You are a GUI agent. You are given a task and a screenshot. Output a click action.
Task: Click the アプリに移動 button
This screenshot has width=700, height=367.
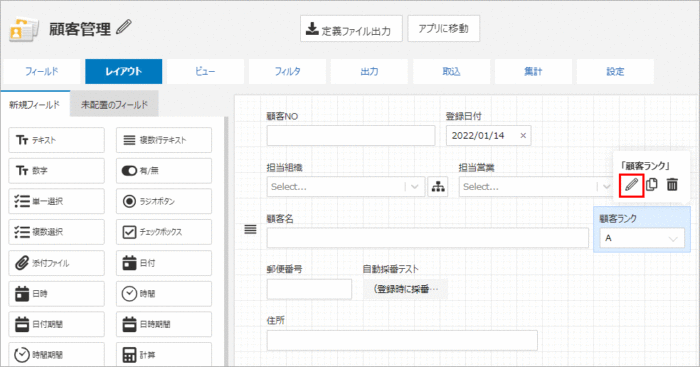click(443, 29)
